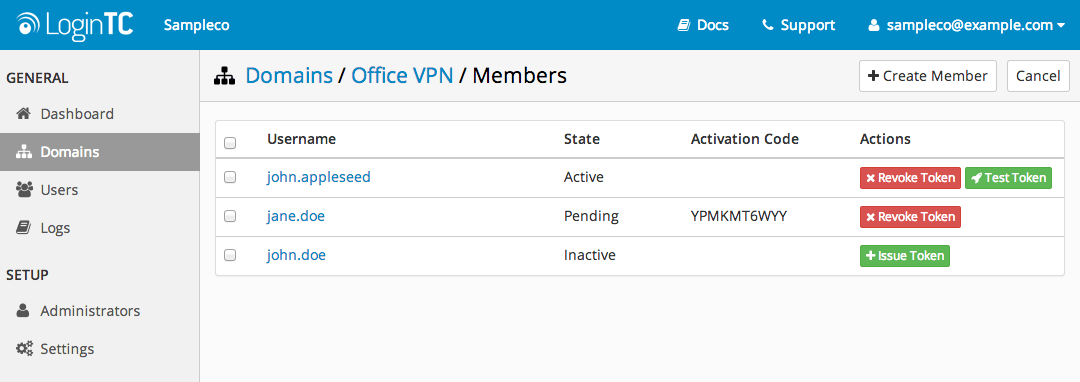Open john.appleseed user link
Image resolution: width=1080 pixels, height=382 pixels.
[319, 178]
